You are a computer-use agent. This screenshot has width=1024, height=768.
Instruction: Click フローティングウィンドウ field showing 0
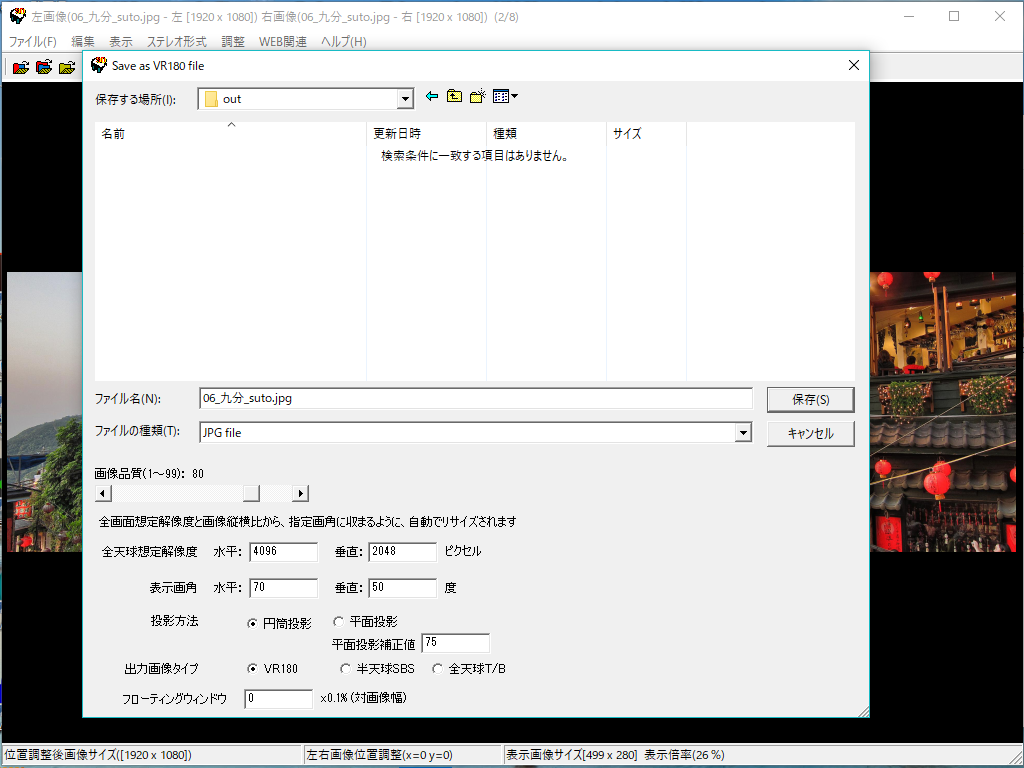(279, 699)
